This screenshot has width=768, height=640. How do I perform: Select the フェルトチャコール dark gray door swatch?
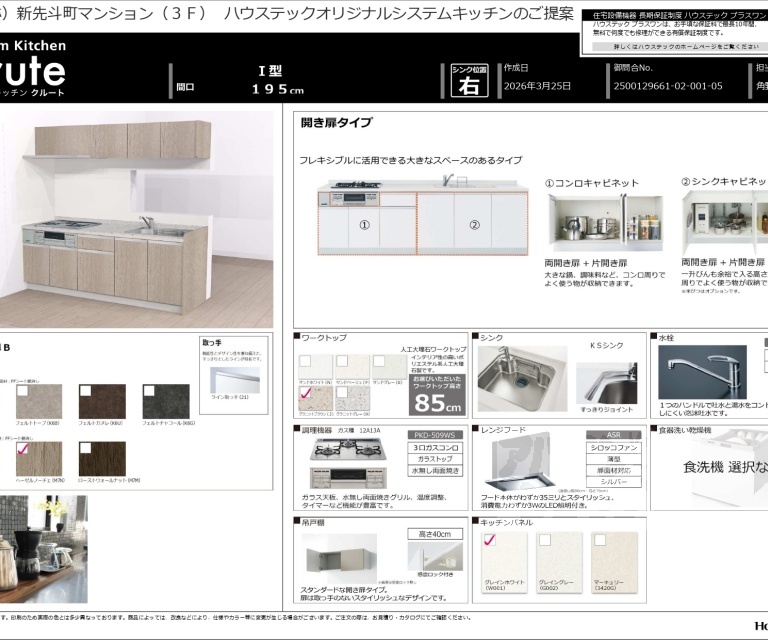[x=166, y=402]
